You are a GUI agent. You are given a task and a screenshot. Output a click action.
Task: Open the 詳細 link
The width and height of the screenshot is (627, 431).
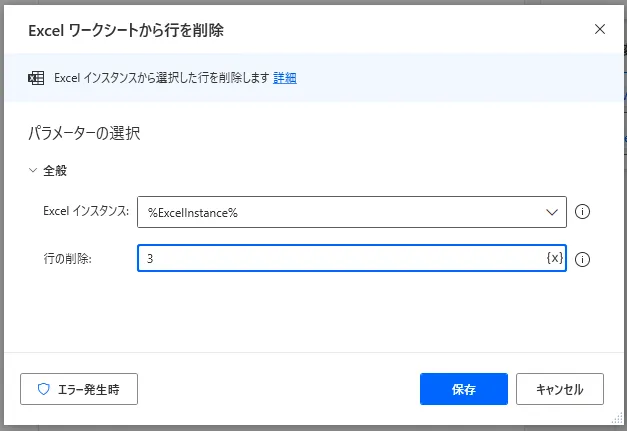(x=285, y=78)
